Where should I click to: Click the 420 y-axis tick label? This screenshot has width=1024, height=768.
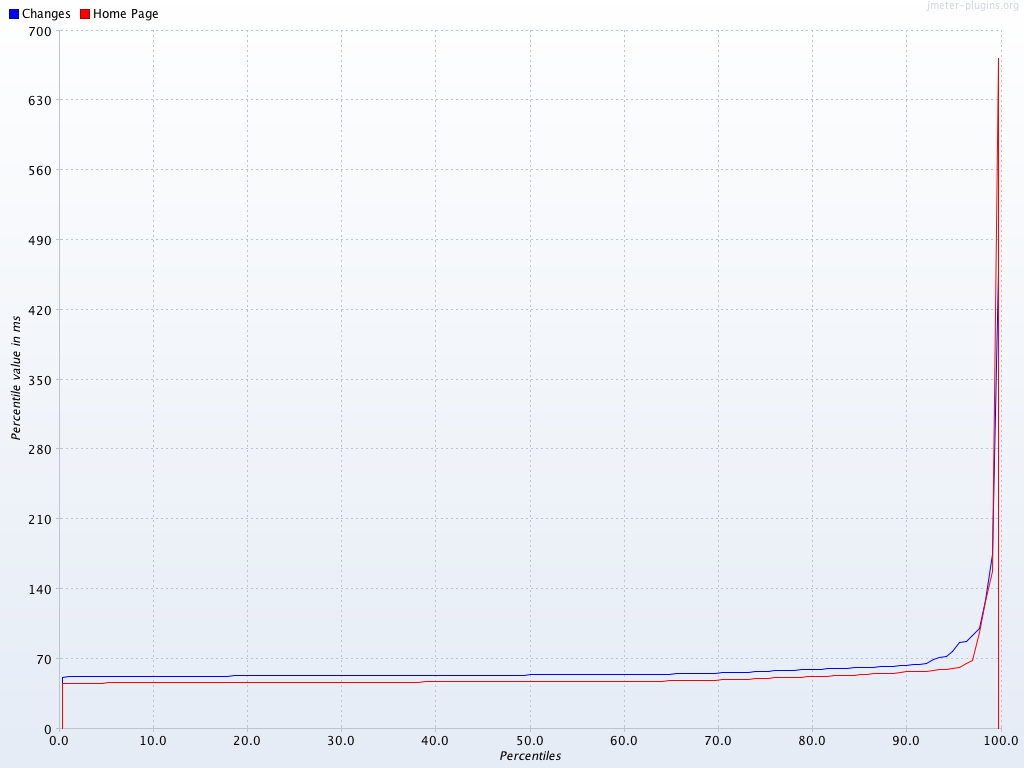point(39,310)
